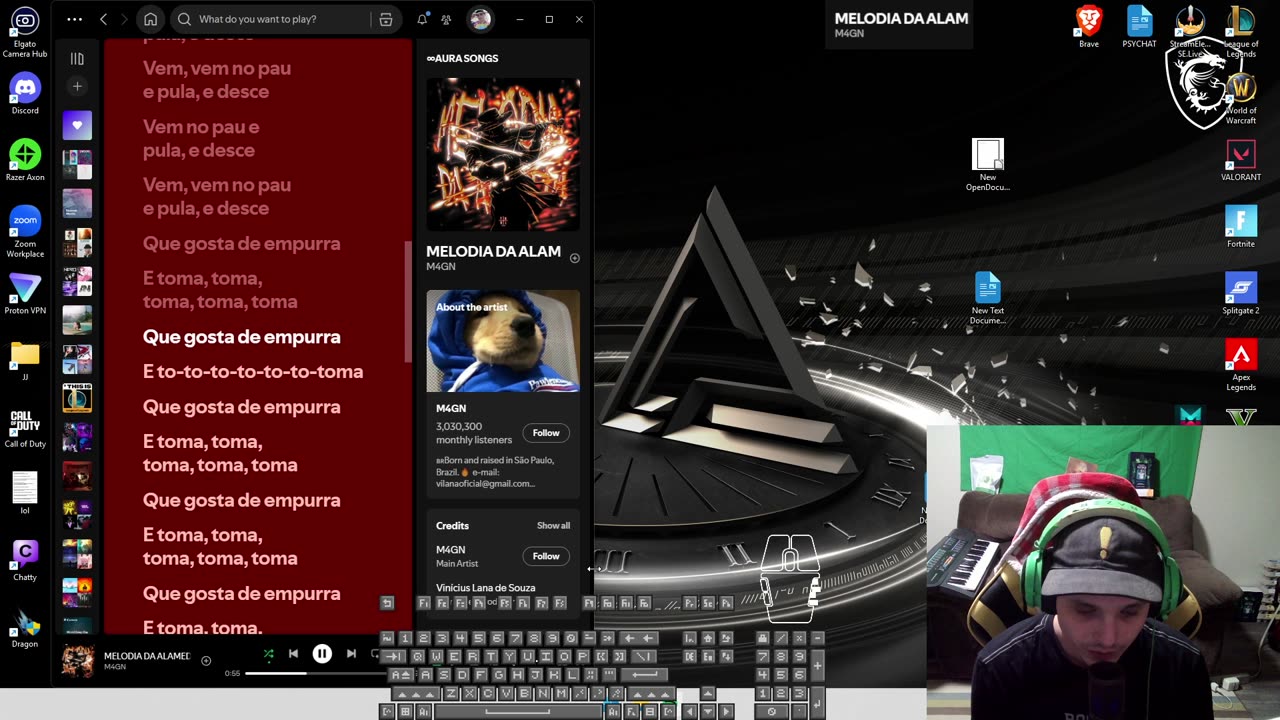Screen dimensions: 1280x720
Task: Open the AURA SONGS playlist header link
Action: click(x=462, y=58)
